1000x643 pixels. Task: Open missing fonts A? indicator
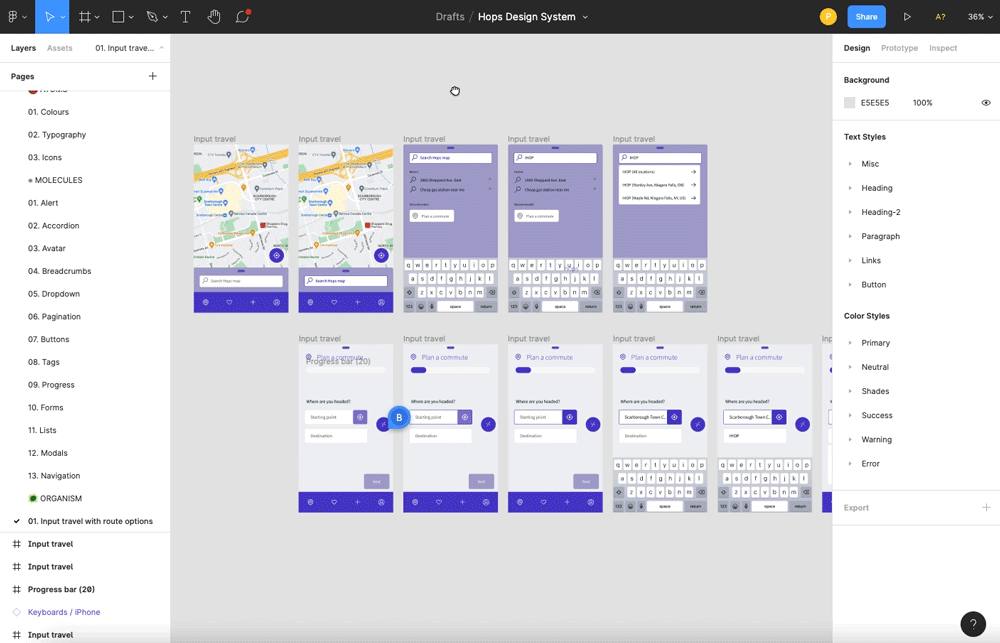[x=940, y=17]
